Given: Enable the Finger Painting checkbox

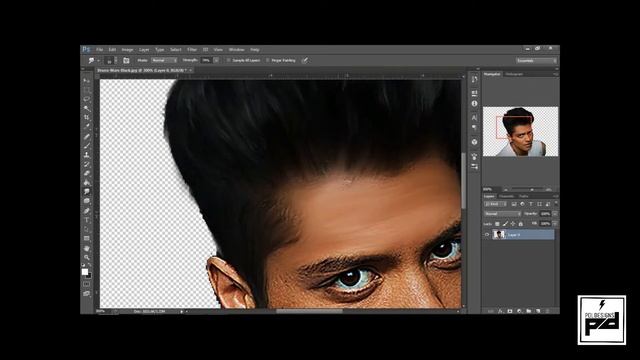Looking at the screenshot, I should point(268,60).
